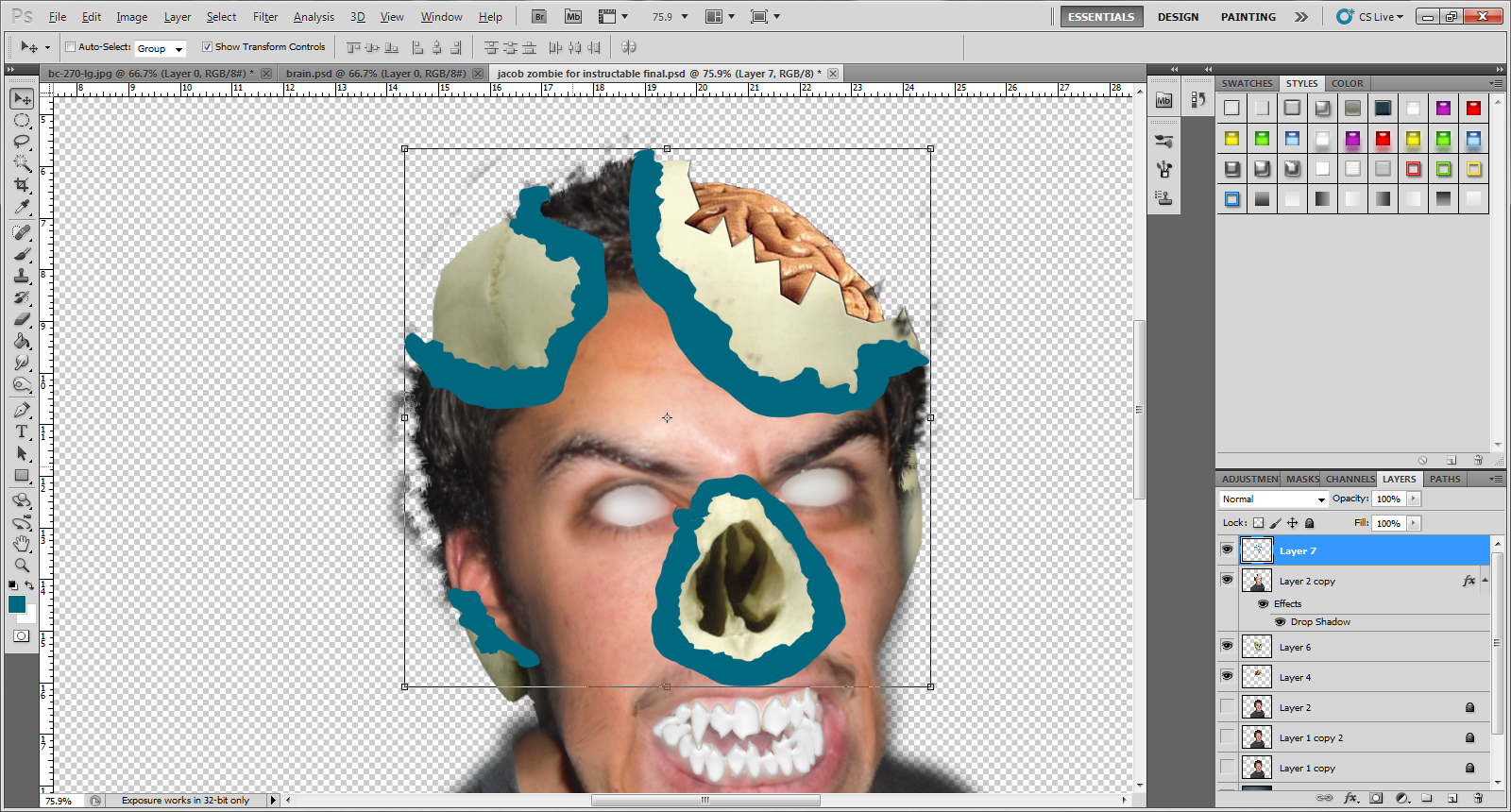This screenshot has height=812, width=1511.
Task: Select the Path Selection tool
Action: coord(22,453)
